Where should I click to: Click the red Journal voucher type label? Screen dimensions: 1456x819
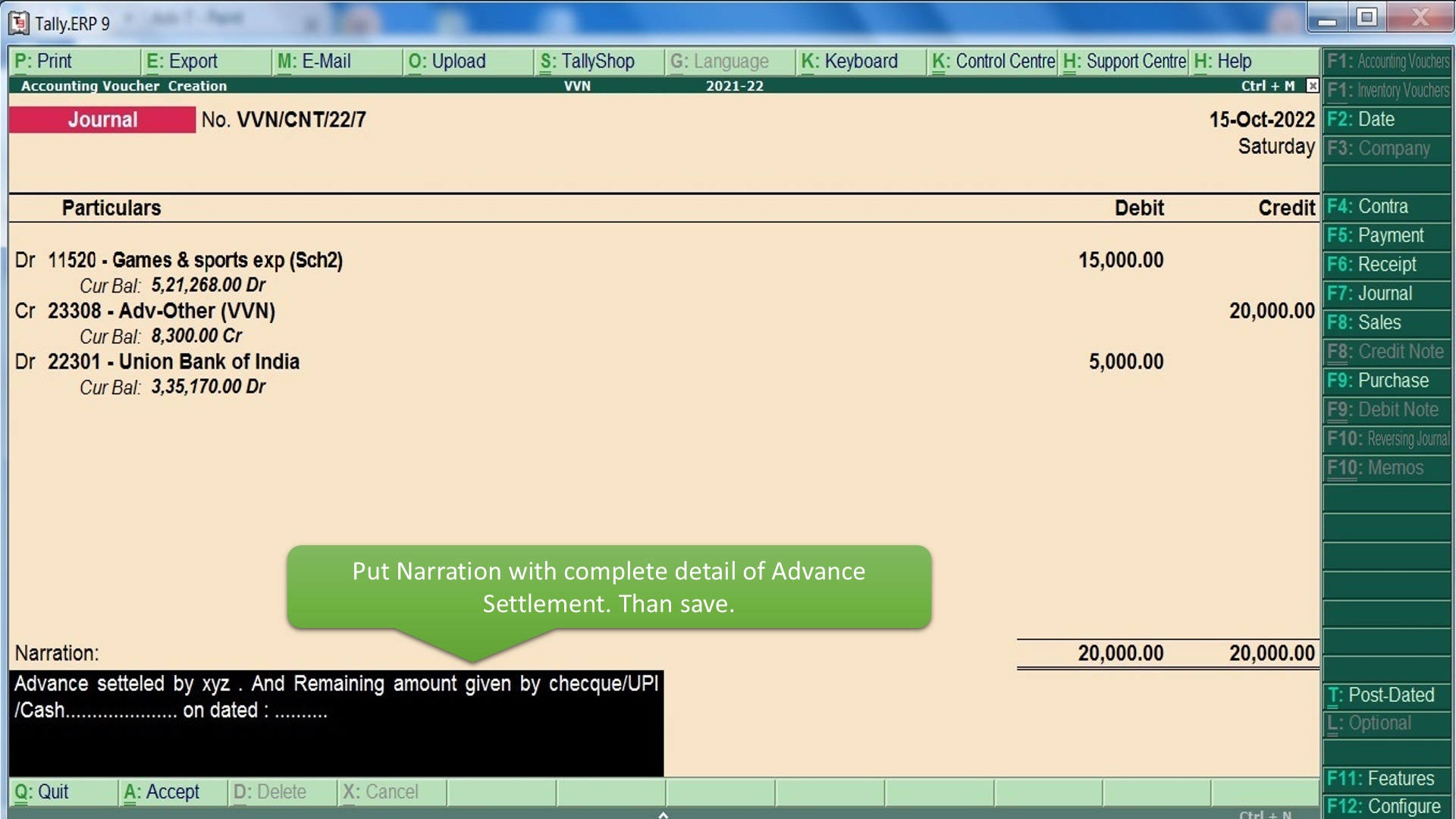[102, 120]
